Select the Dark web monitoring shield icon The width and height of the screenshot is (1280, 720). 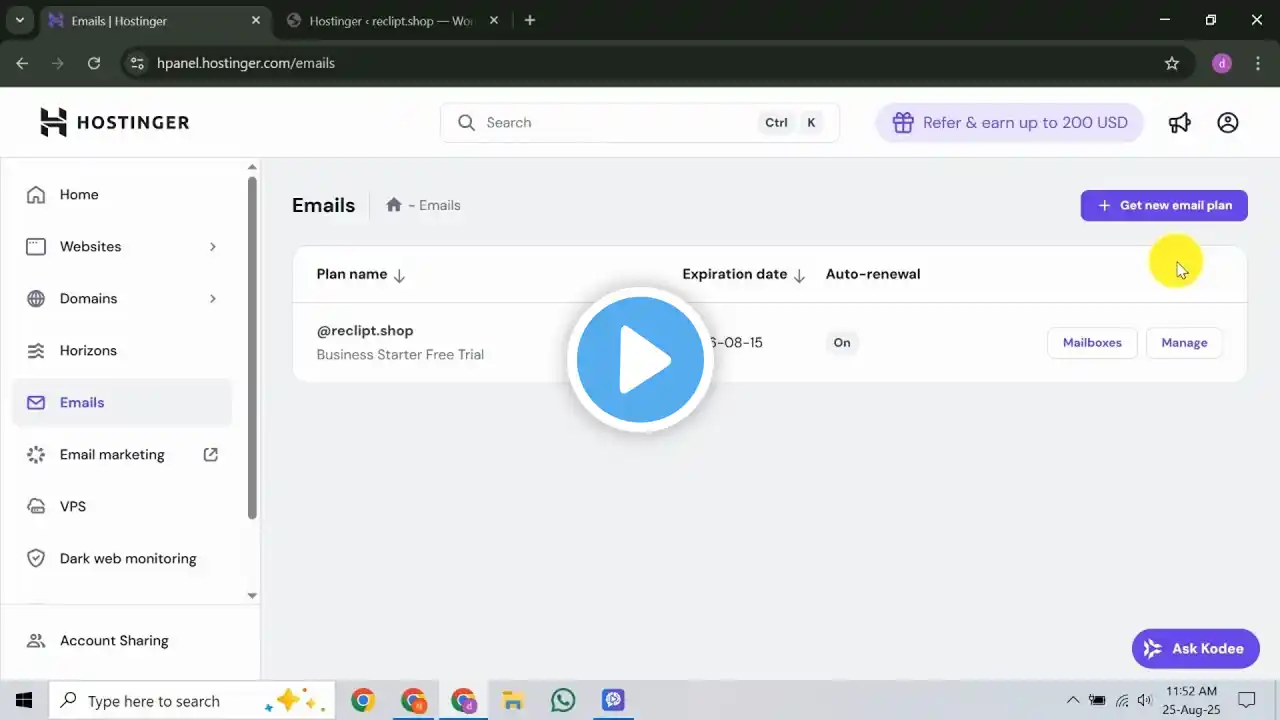point(36,559)
